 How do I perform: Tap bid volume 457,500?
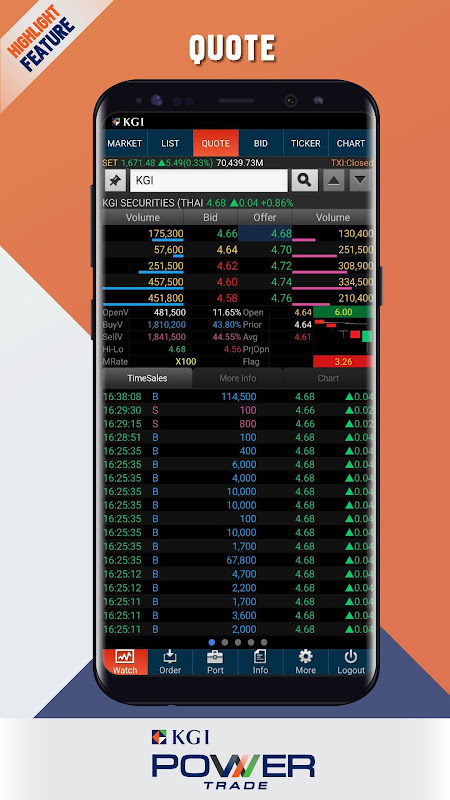click(x=166, y=282)
